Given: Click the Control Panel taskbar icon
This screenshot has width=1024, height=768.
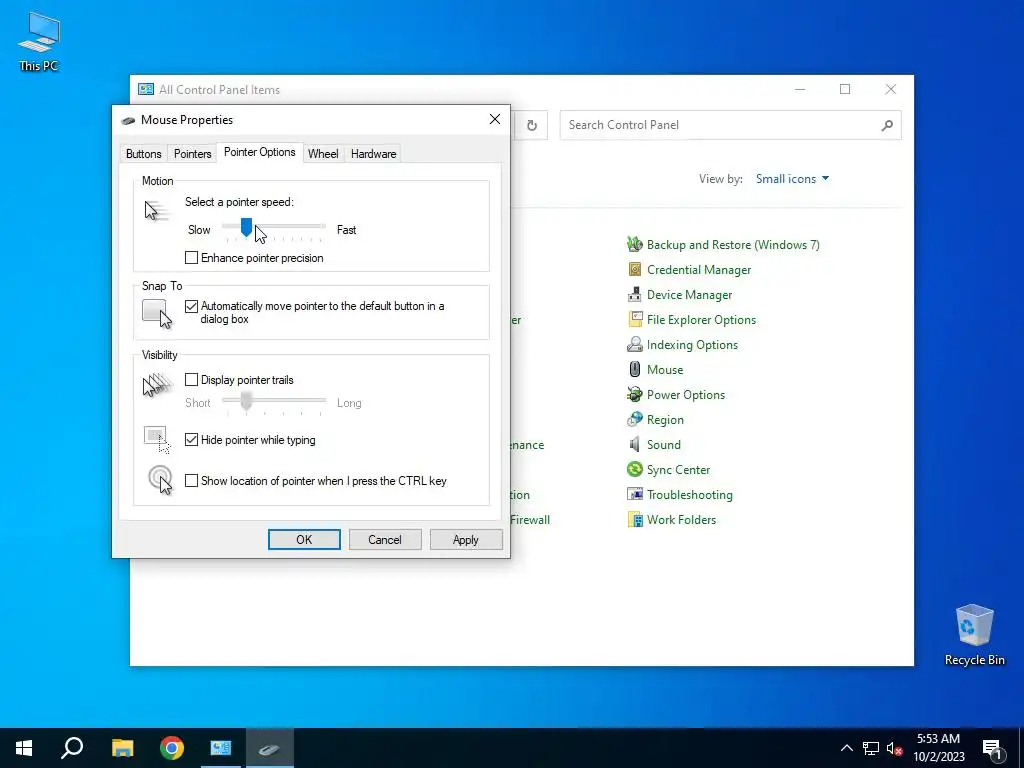Looking at the screenshot, I should [x=221, y=748].
